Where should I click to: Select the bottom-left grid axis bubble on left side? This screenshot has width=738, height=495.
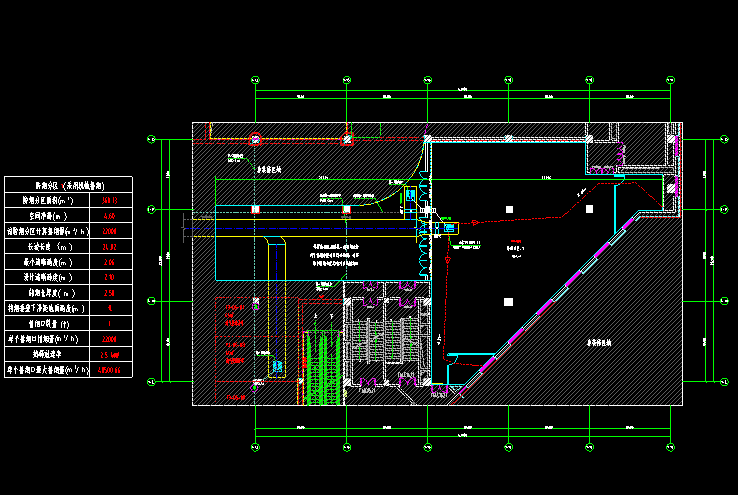pyautogui.click(x=151, y=381)
